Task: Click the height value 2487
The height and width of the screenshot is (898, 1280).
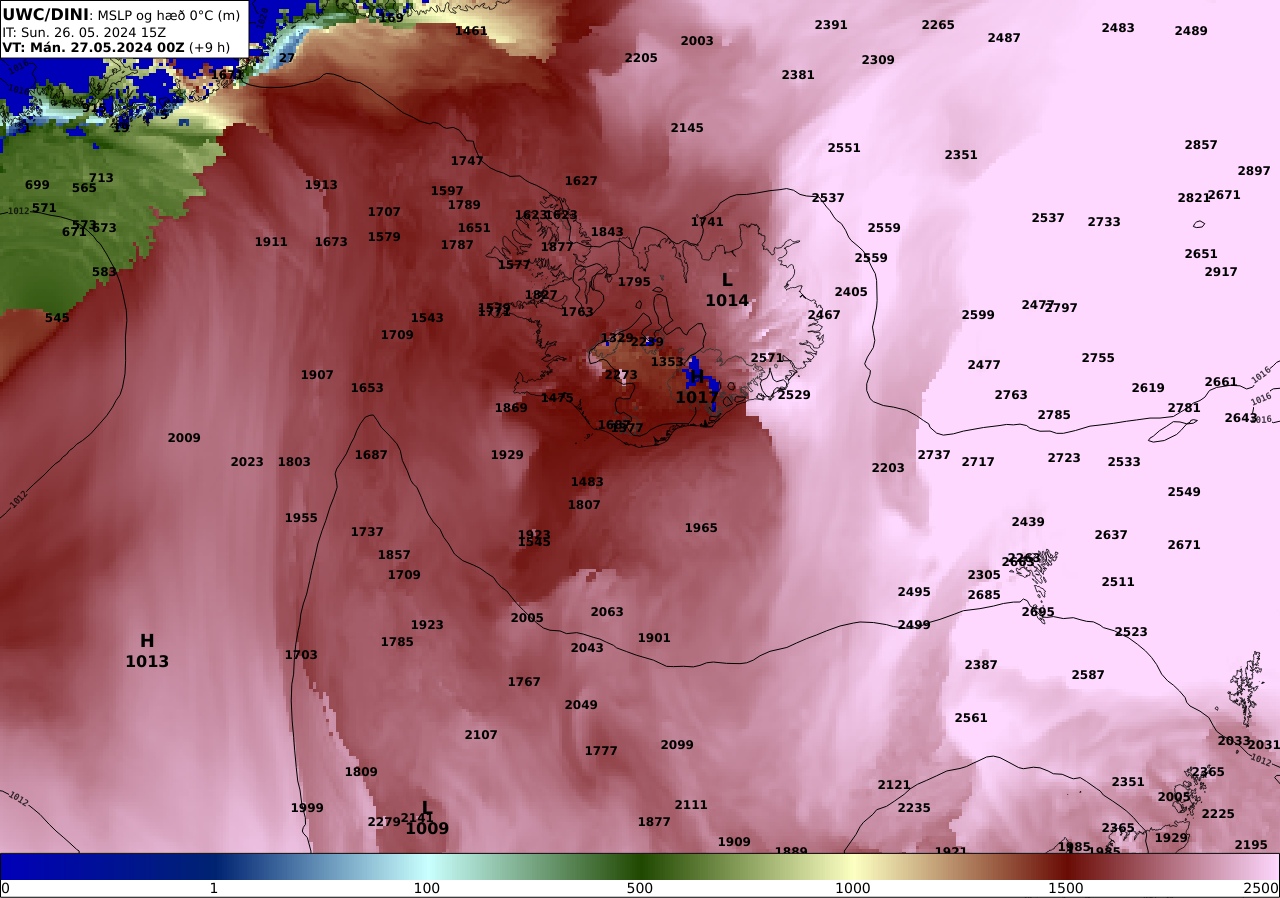Action: (1004, 38)
